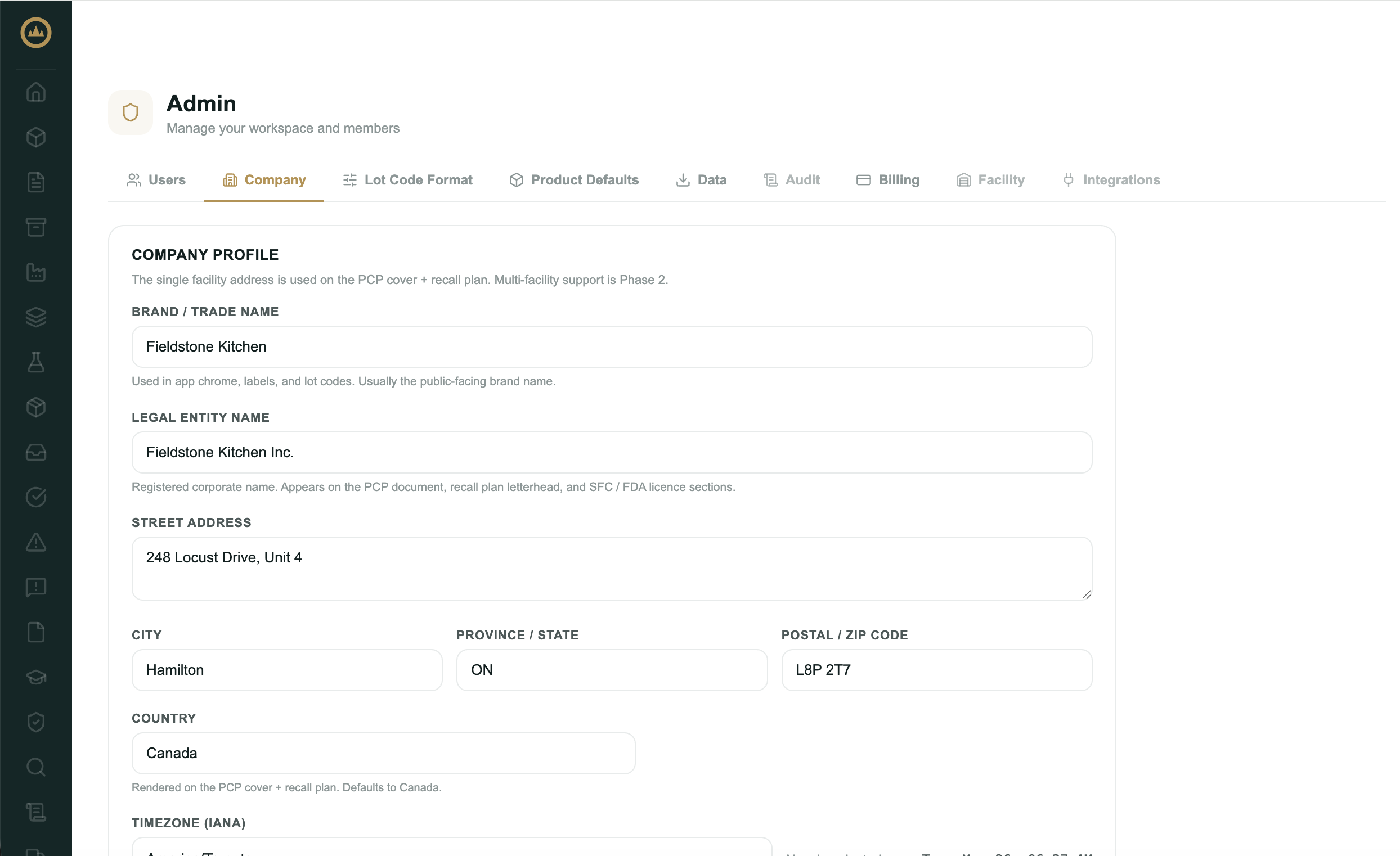Edit the Legal Entity Name field
This screenshot has width=1400, height=856.
(x=612, y=452)
